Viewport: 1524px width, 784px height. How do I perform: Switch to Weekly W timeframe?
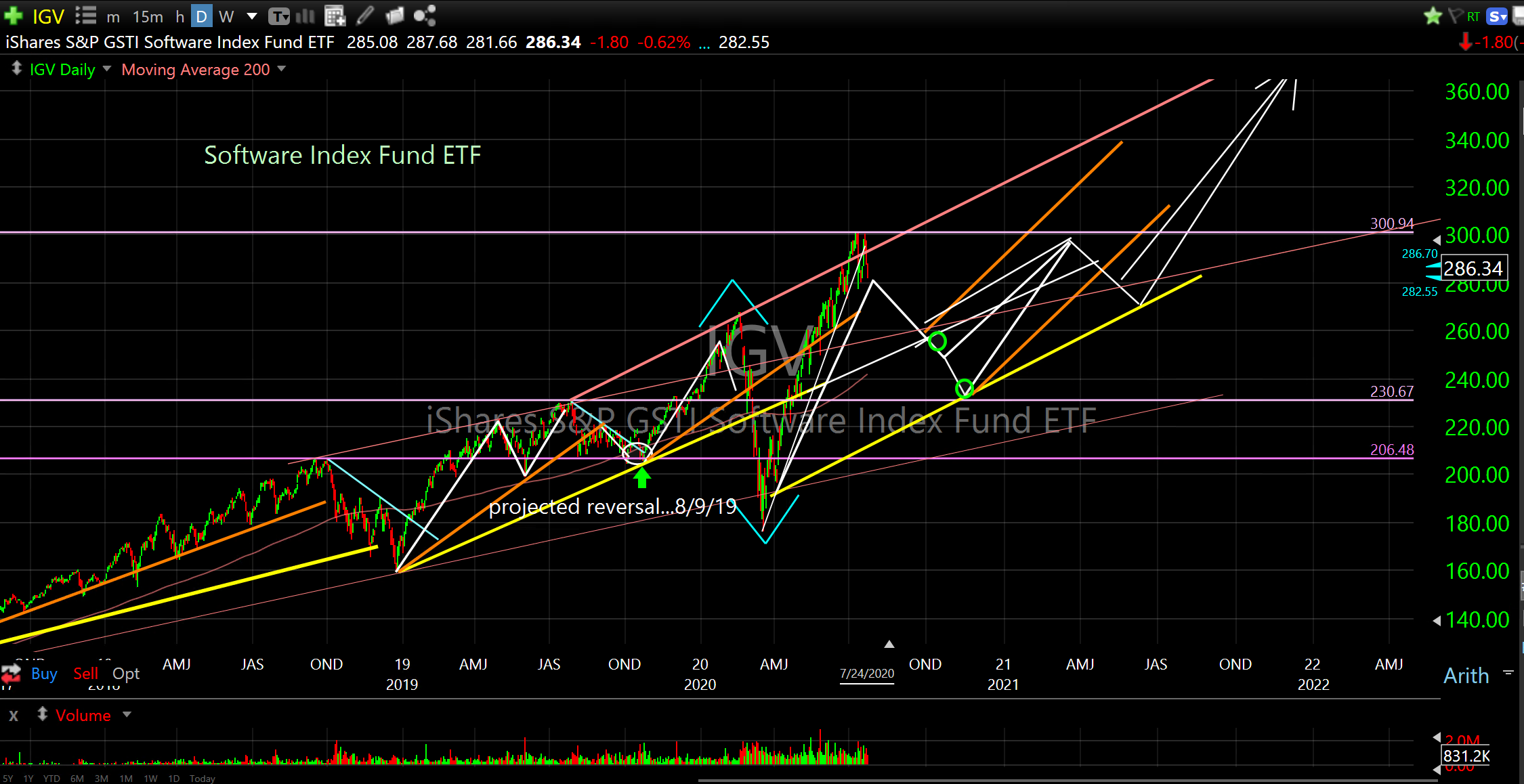coord(226,16)
